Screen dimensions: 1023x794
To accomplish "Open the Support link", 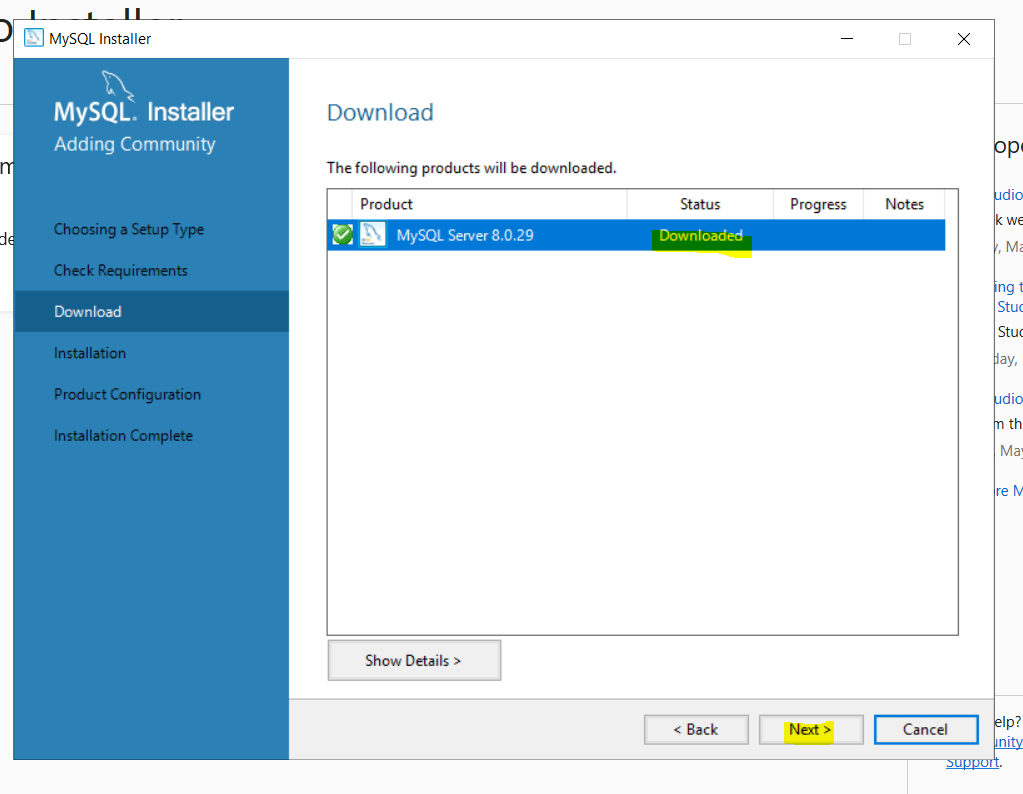I will 971,761.
